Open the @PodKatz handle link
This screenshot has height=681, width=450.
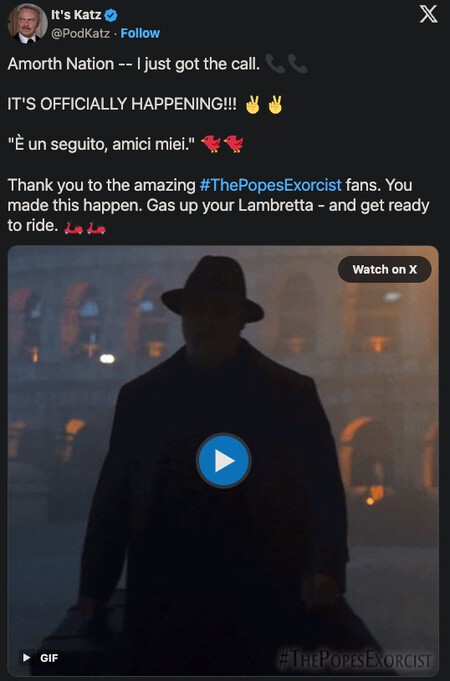pos(80,33)
